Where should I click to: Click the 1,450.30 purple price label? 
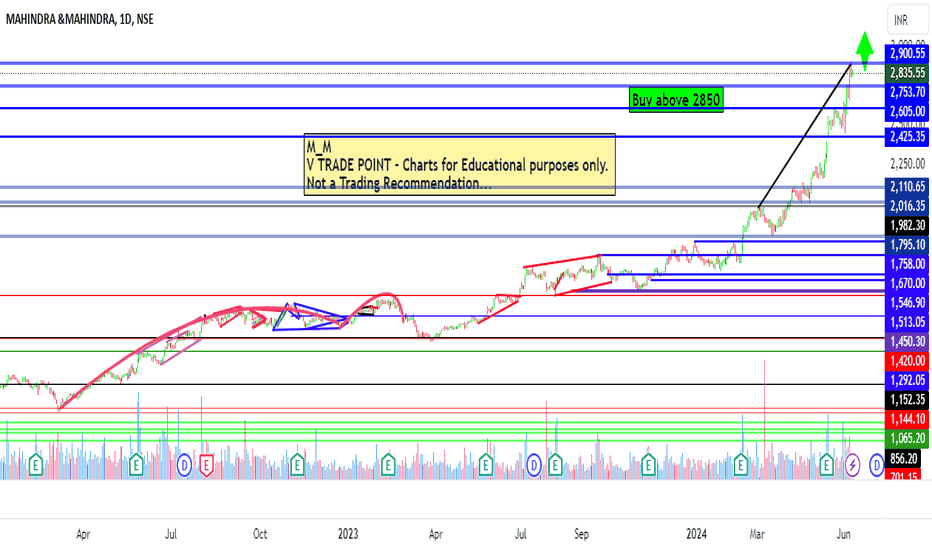(x=907, y=341)
